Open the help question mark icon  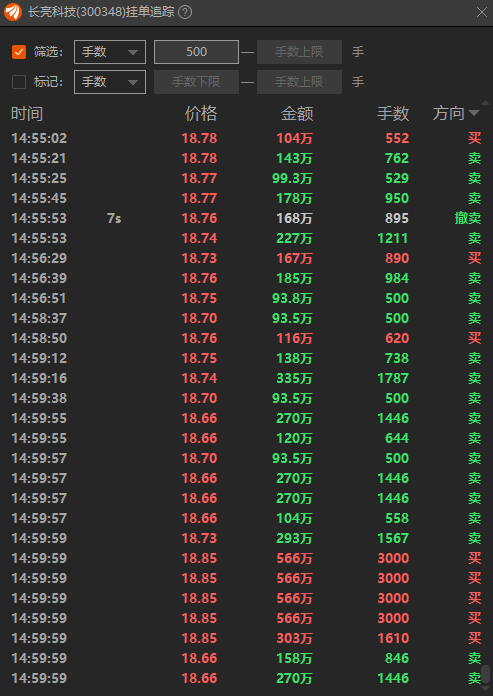pyautogui.click(x=185, y=12)
